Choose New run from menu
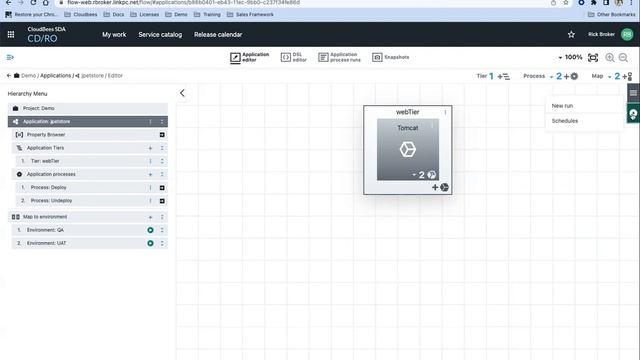The image size is (640, 360). pos(562,106)
